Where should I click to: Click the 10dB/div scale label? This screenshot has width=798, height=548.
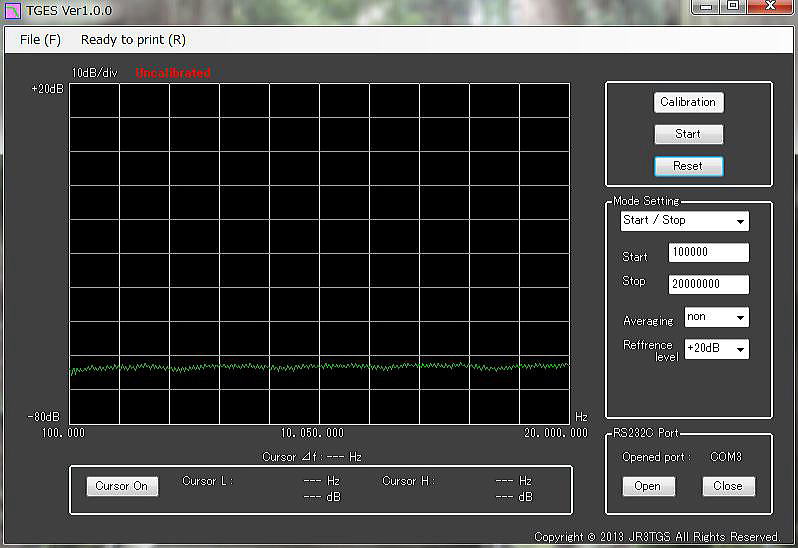(95, 73)
